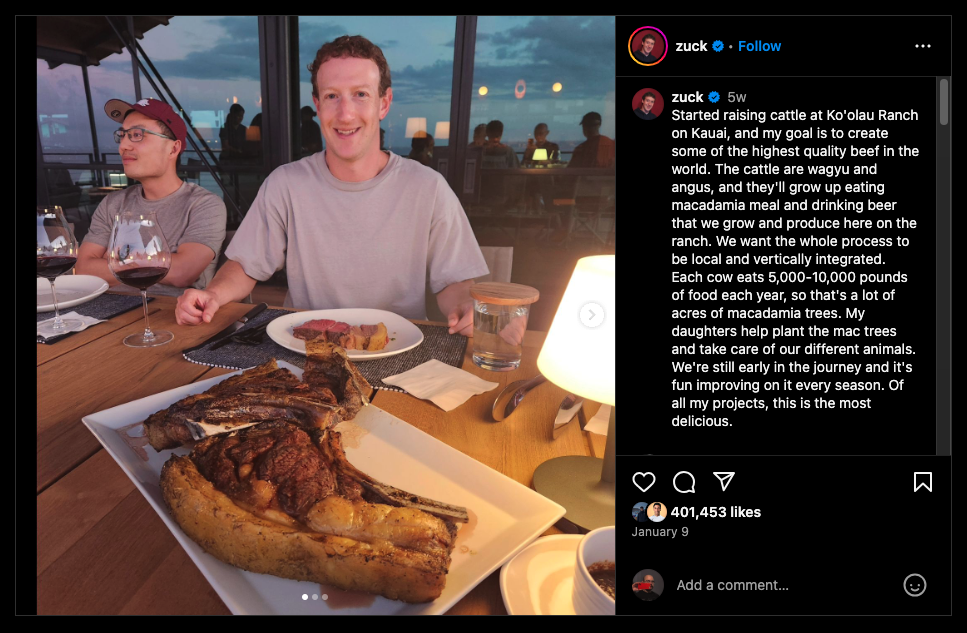Open the January 9 post date link
Image resolution: width=967 pixels, height=633 pixels.
pos(660,532)
